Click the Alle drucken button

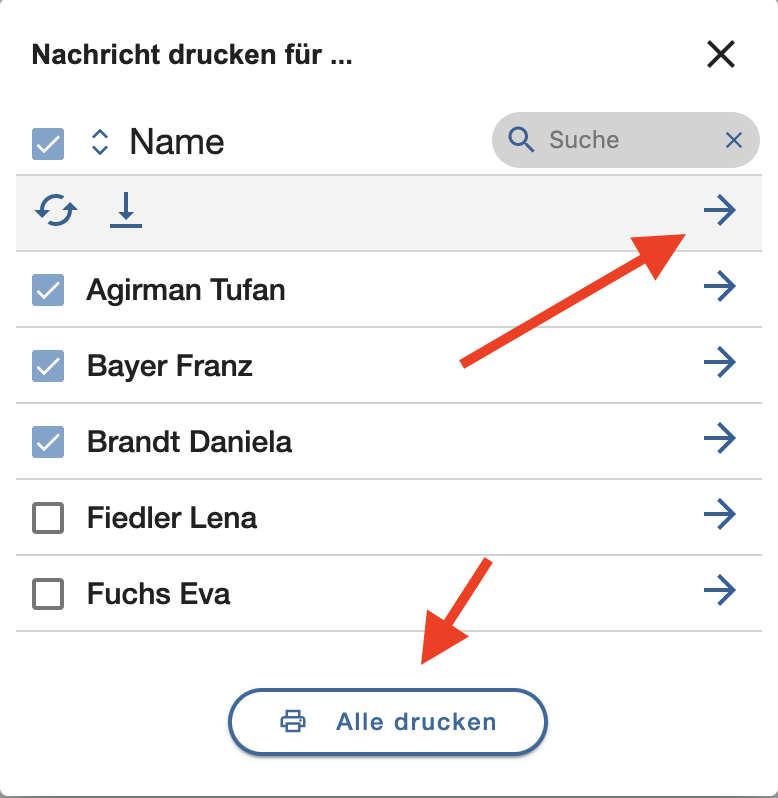pos(388,722)
